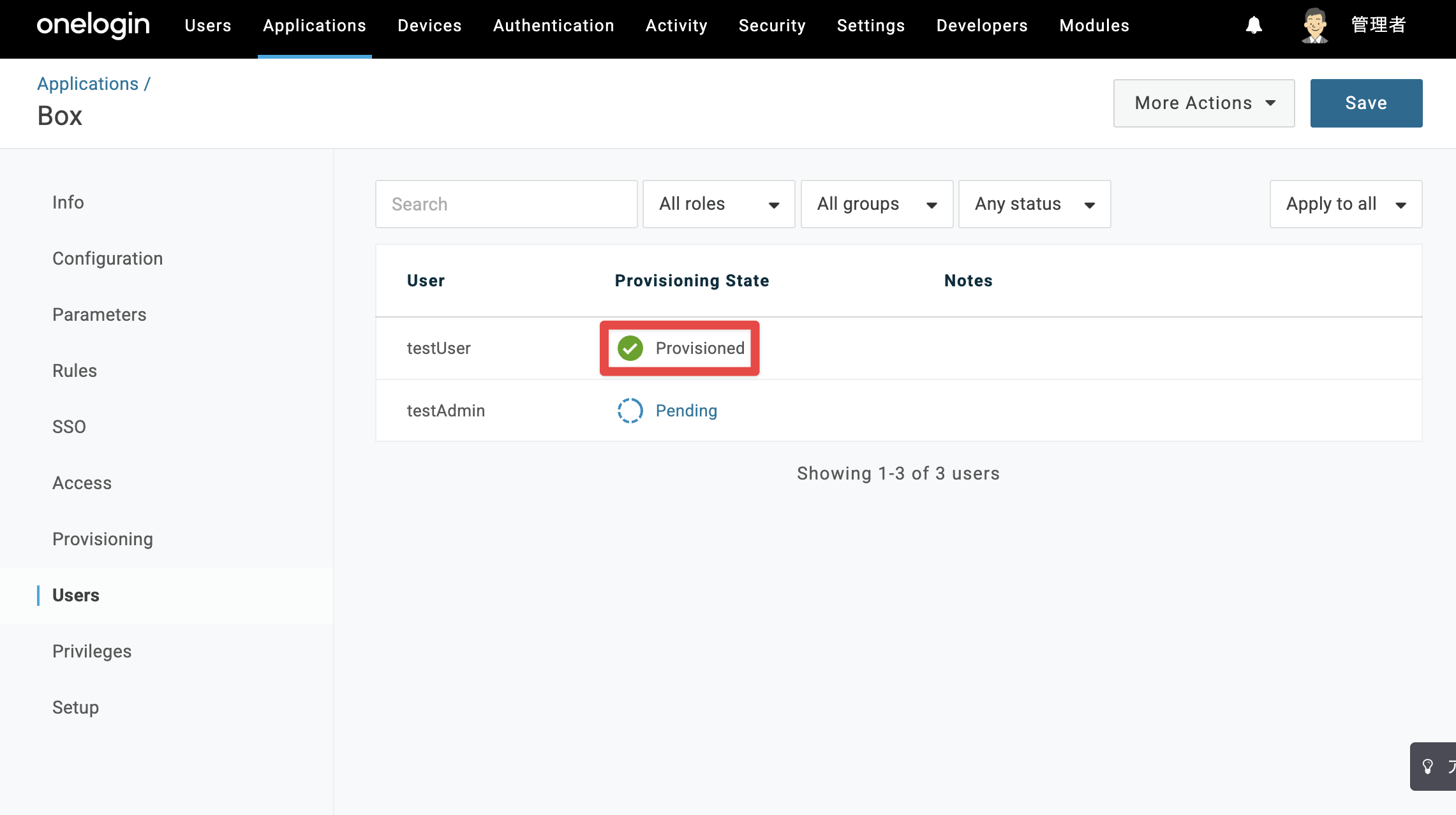The width and height of the screenshot is (1456, 815).
Task: Open the Security top navigation menu
Action: [x=772, y=26]
